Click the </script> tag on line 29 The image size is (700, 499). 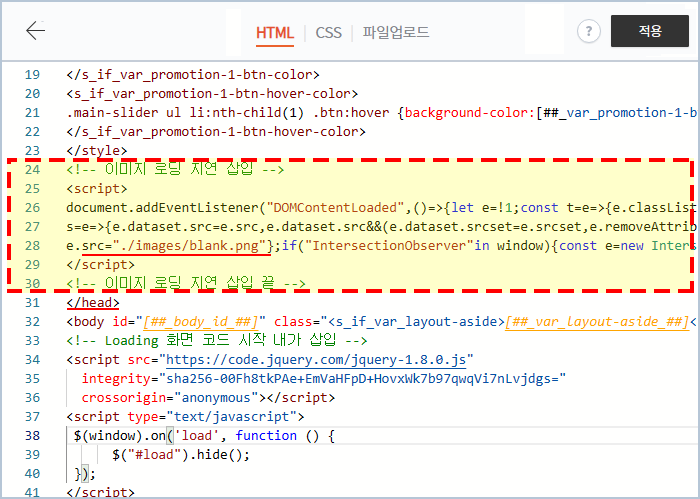pyautogui.click(x=100, y=265)
